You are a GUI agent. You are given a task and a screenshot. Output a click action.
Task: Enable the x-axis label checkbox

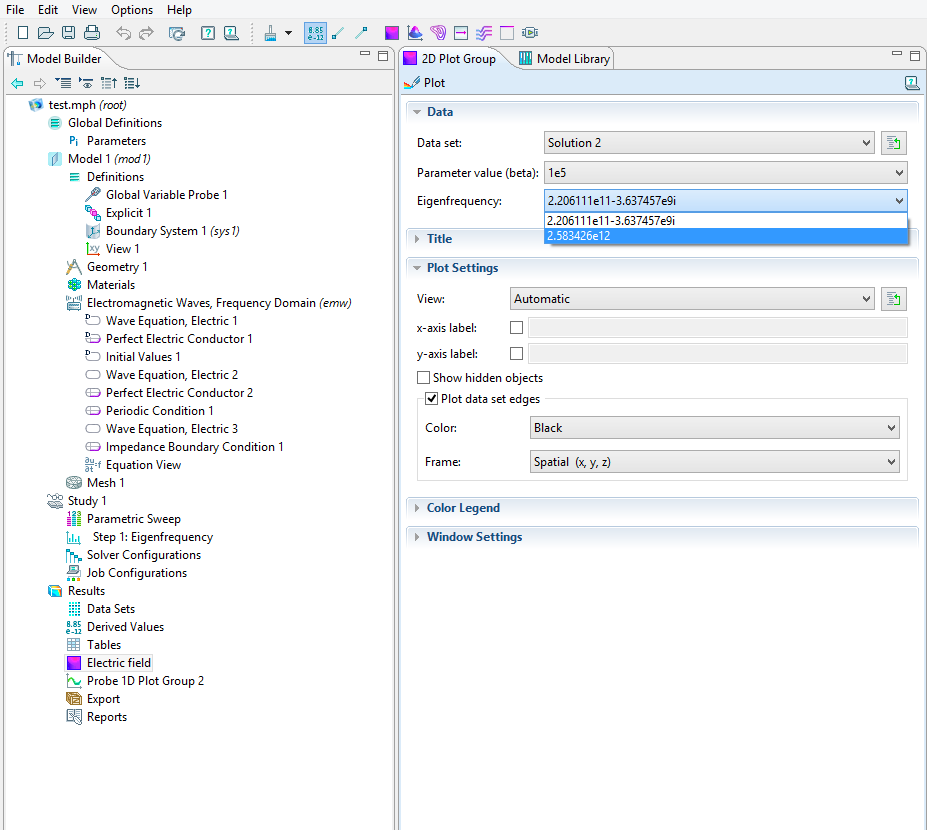tap(517, 327)
